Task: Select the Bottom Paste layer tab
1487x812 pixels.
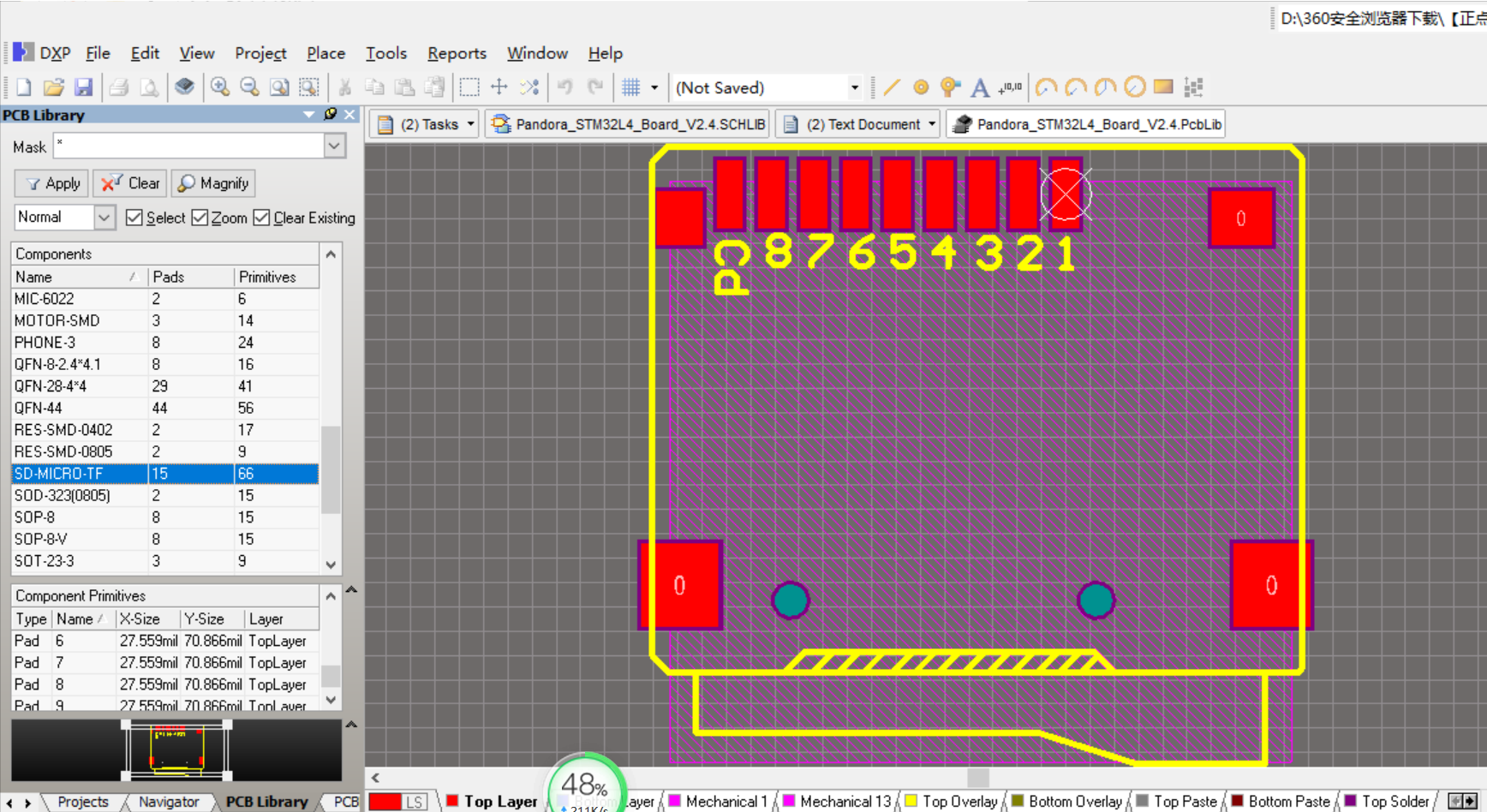Action: pos(1281,802)
